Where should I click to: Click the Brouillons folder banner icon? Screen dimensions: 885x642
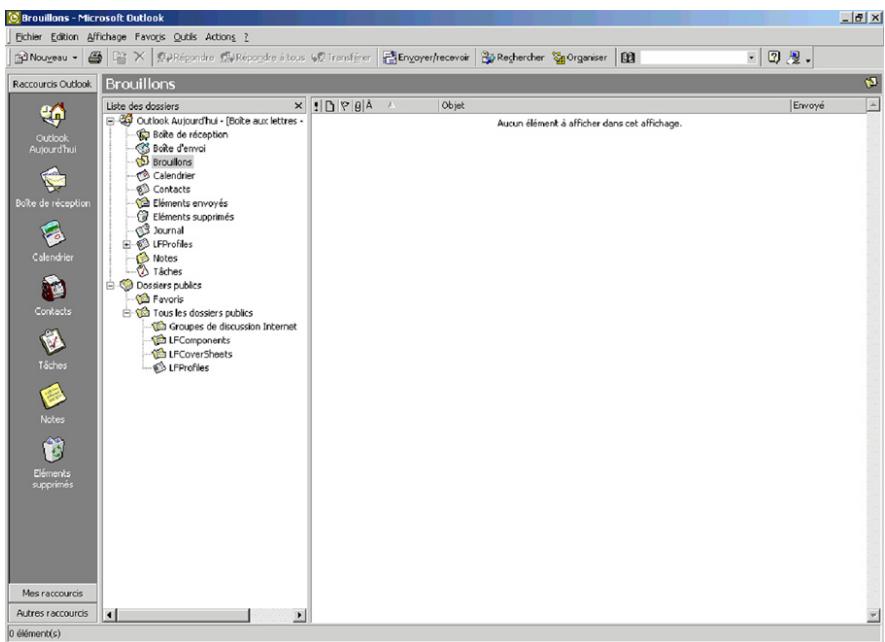[x=871, y=83]
